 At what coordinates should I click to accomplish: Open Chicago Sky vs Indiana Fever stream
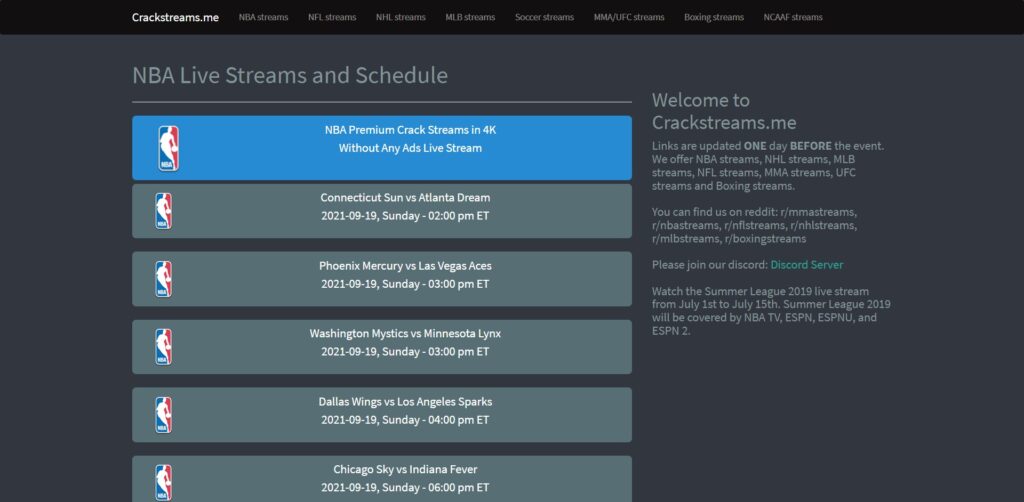click(x=381, y=478)
